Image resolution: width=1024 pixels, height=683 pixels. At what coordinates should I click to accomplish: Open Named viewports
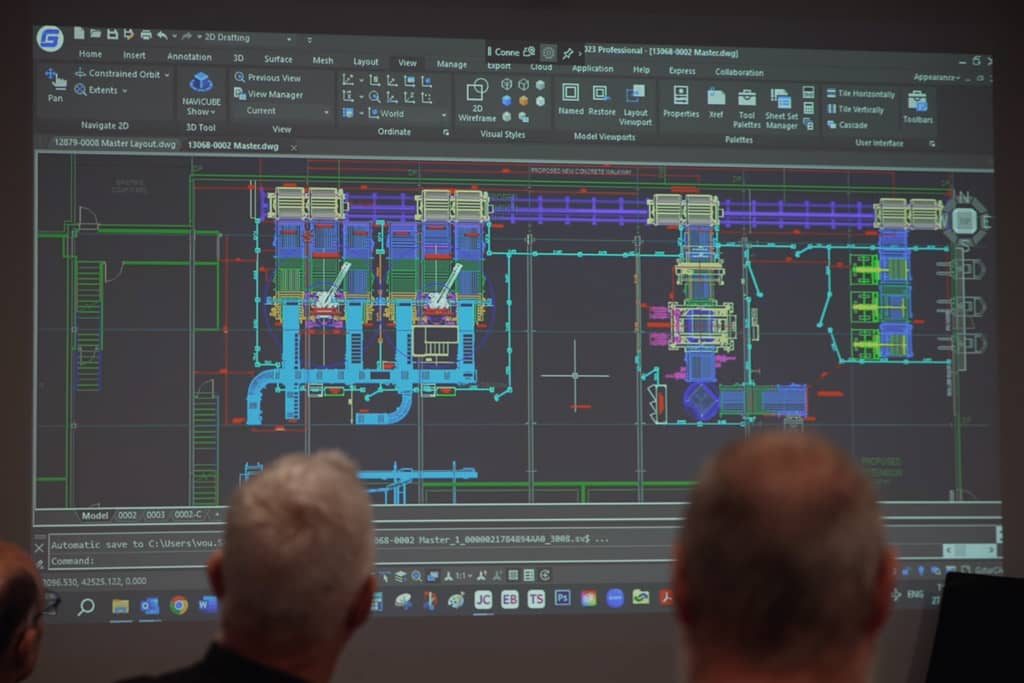tap(570, 100)
